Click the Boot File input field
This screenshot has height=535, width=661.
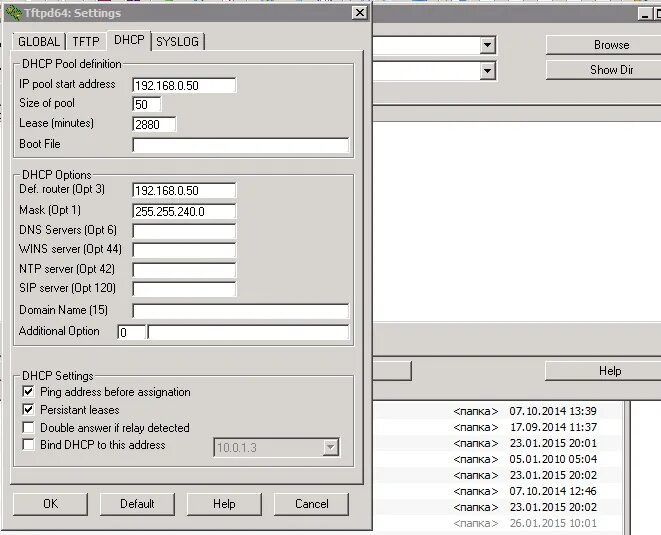(x=240, y=145)
